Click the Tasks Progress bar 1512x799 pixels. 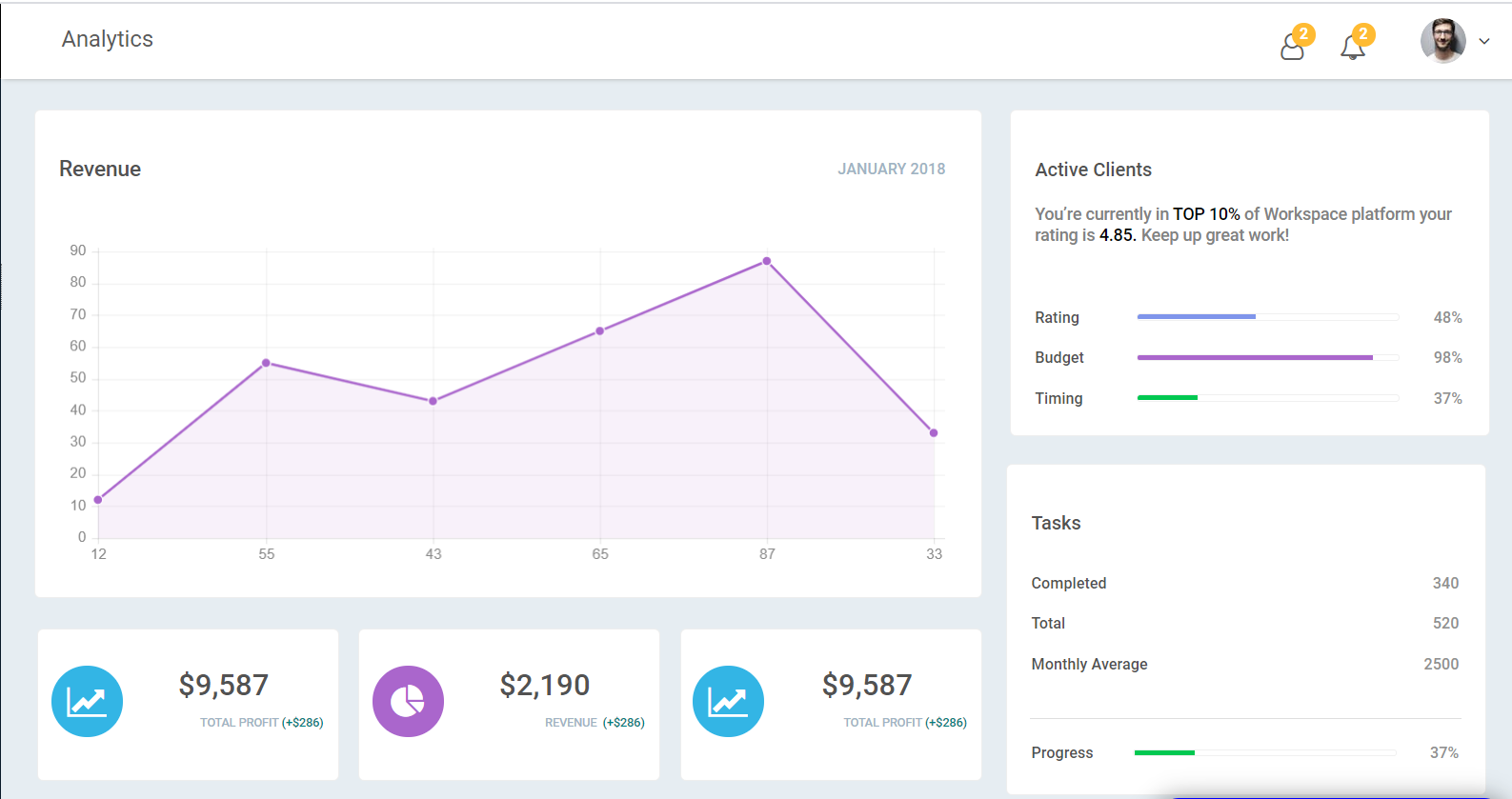point(1264,753)
